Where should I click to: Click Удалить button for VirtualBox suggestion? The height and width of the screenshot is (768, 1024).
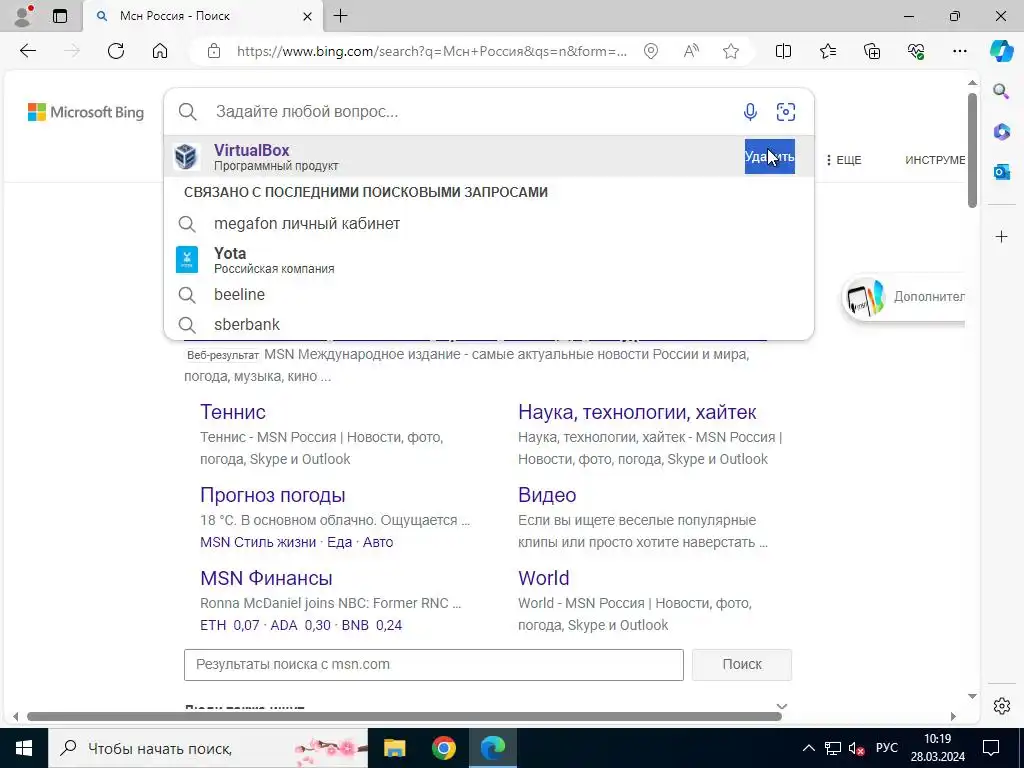769,157
